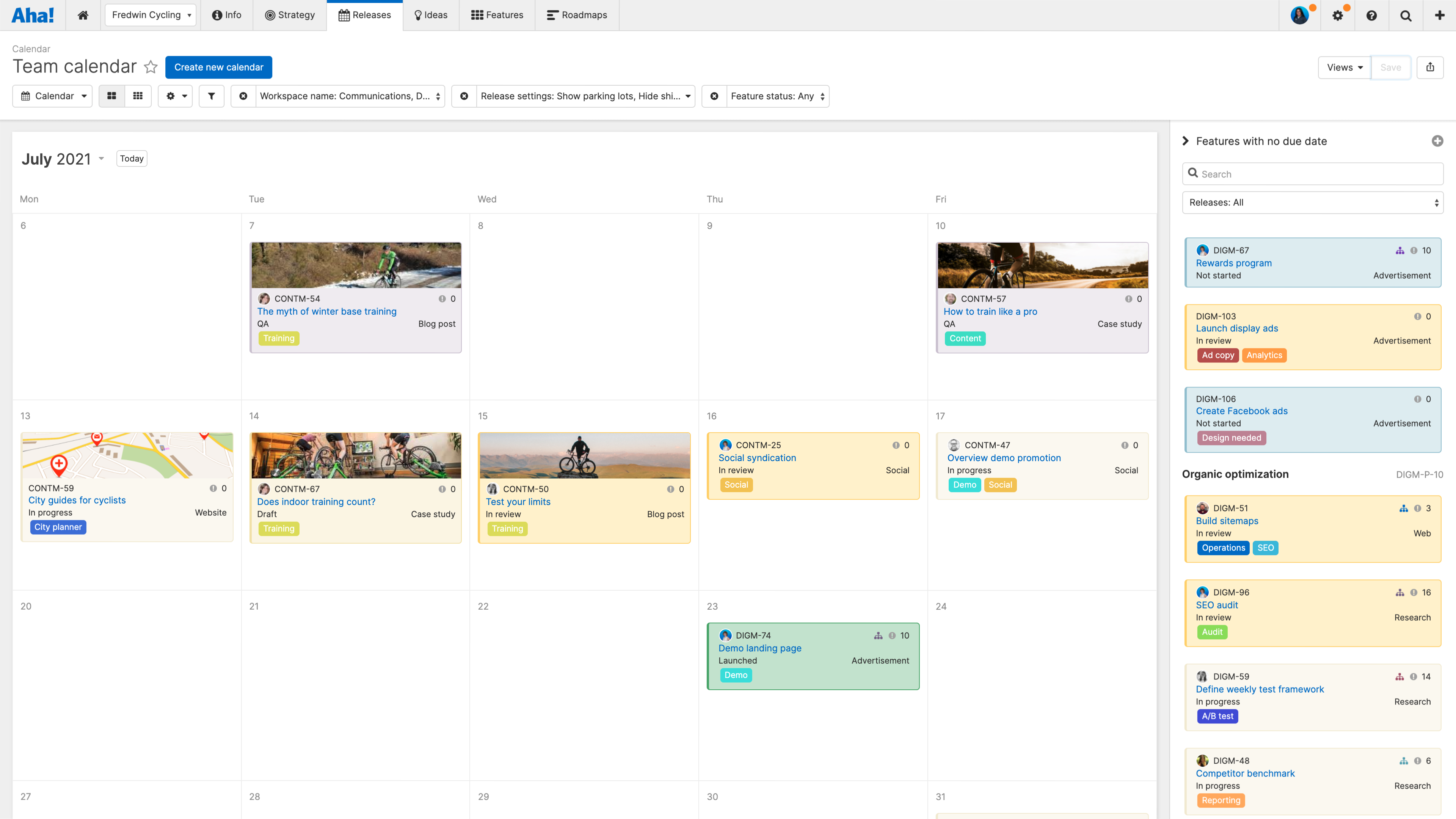
Task: Open account settings gear in the top right
Action: click(1338, 15)
